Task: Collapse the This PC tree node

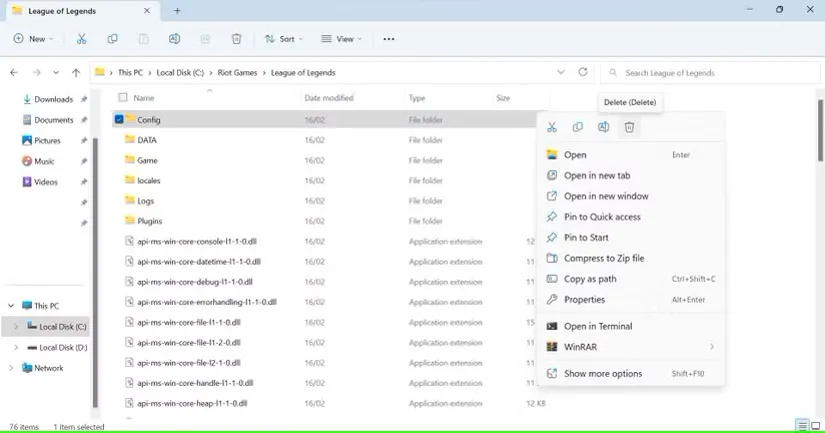Action: click(x=11, y=306)
